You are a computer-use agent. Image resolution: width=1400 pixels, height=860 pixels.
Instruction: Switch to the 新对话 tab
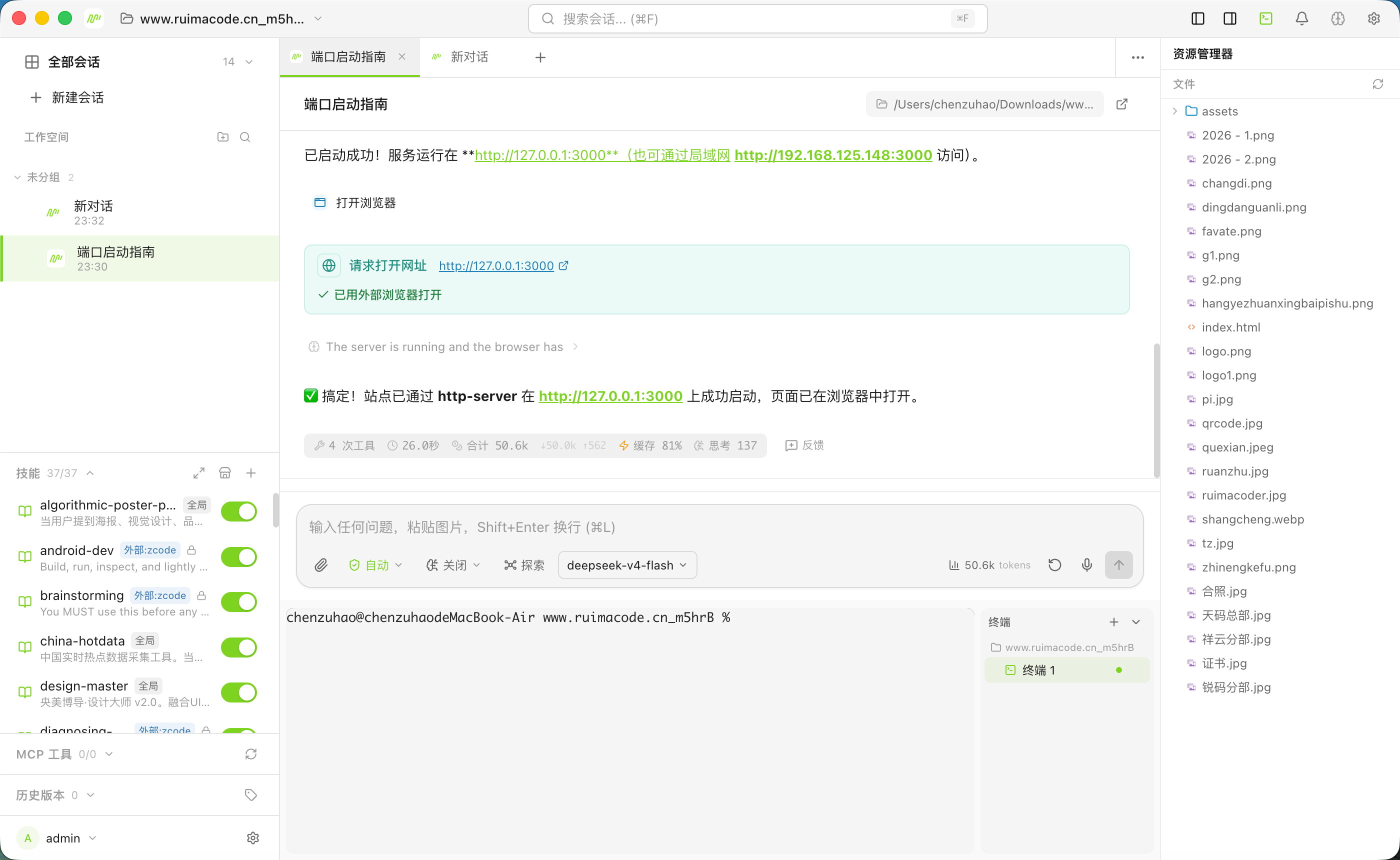[468, 57]
